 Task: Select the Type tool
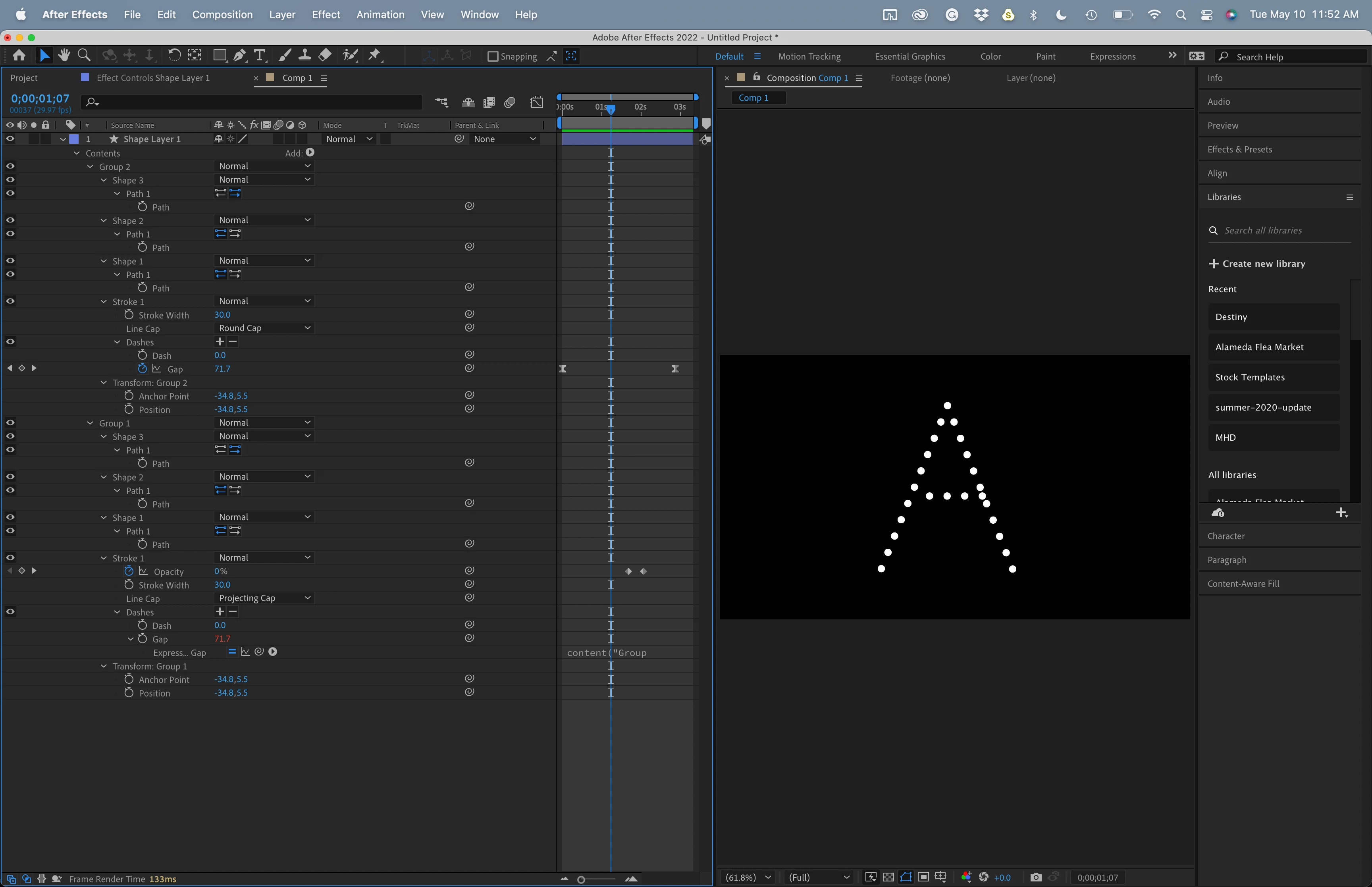click(x=260, y=55)
